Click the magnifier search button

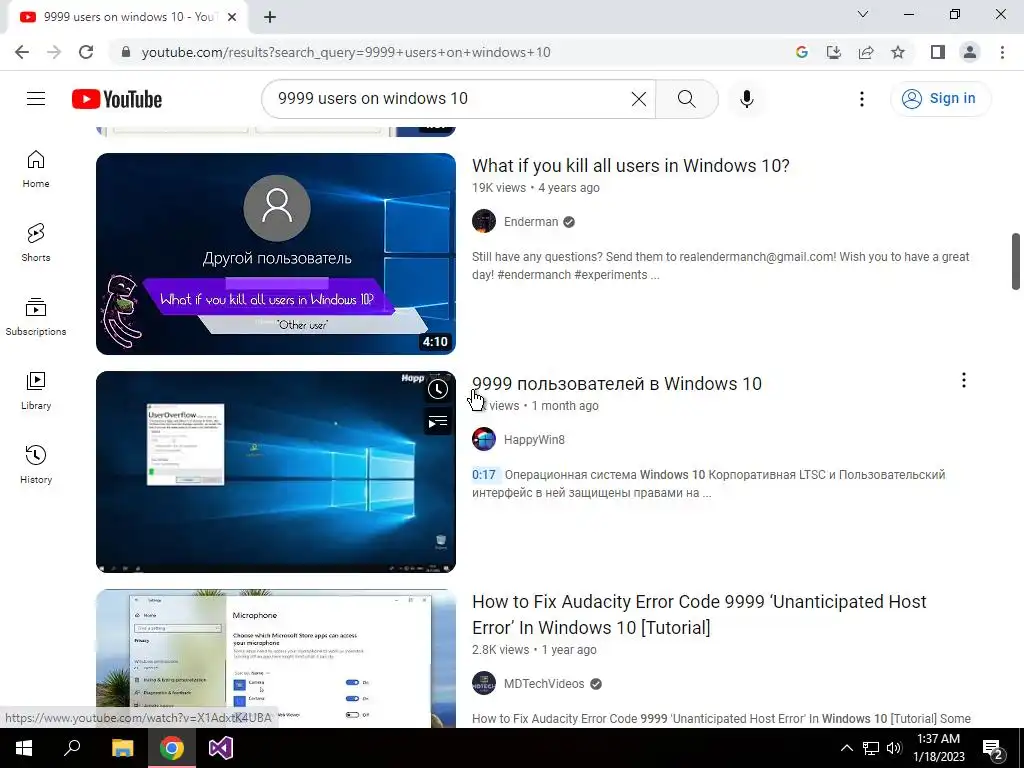(x=686, y=99)
